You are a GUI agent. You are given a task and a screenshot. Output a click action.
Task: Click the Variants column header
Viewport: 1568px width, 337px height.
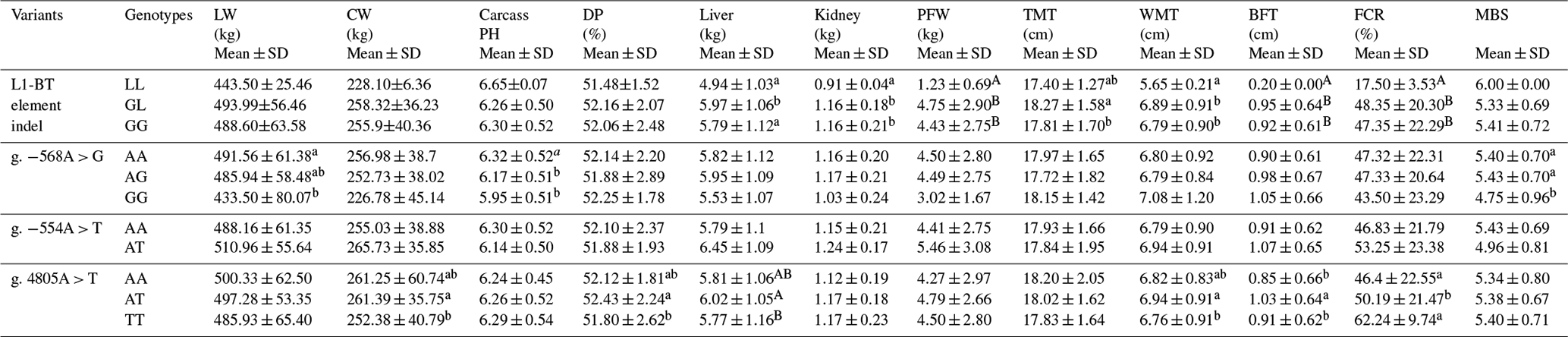click(x=36, y=15)
